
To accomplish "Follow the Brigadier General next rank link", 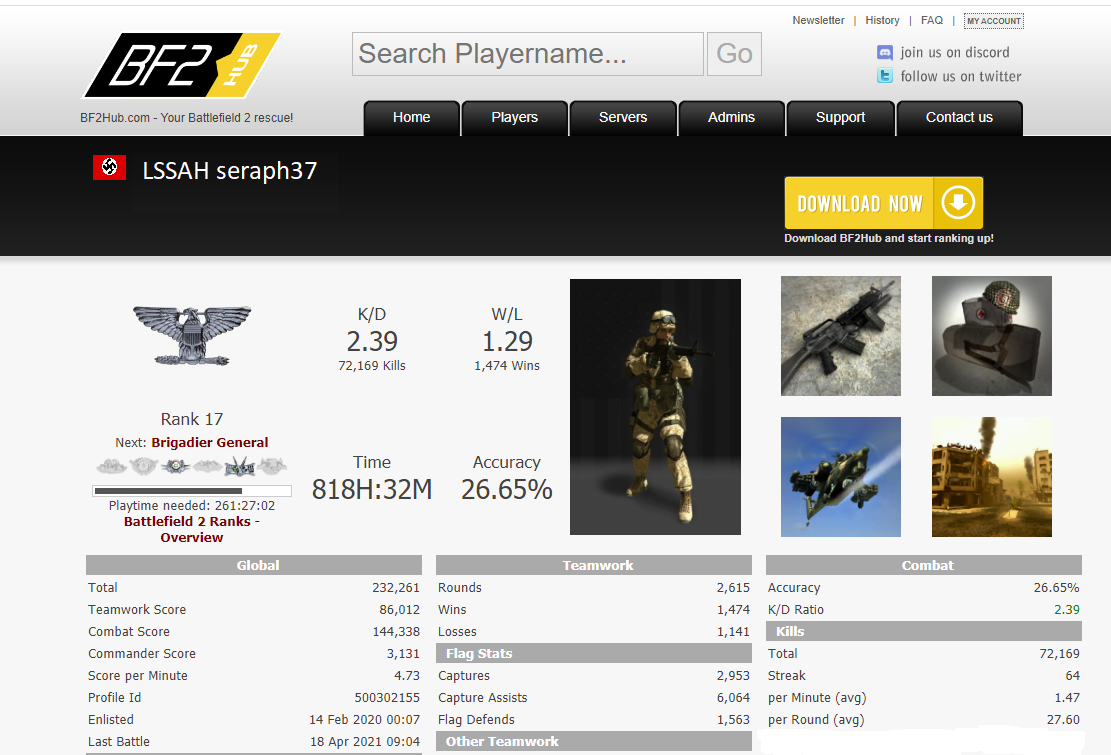I will [209, 443].
